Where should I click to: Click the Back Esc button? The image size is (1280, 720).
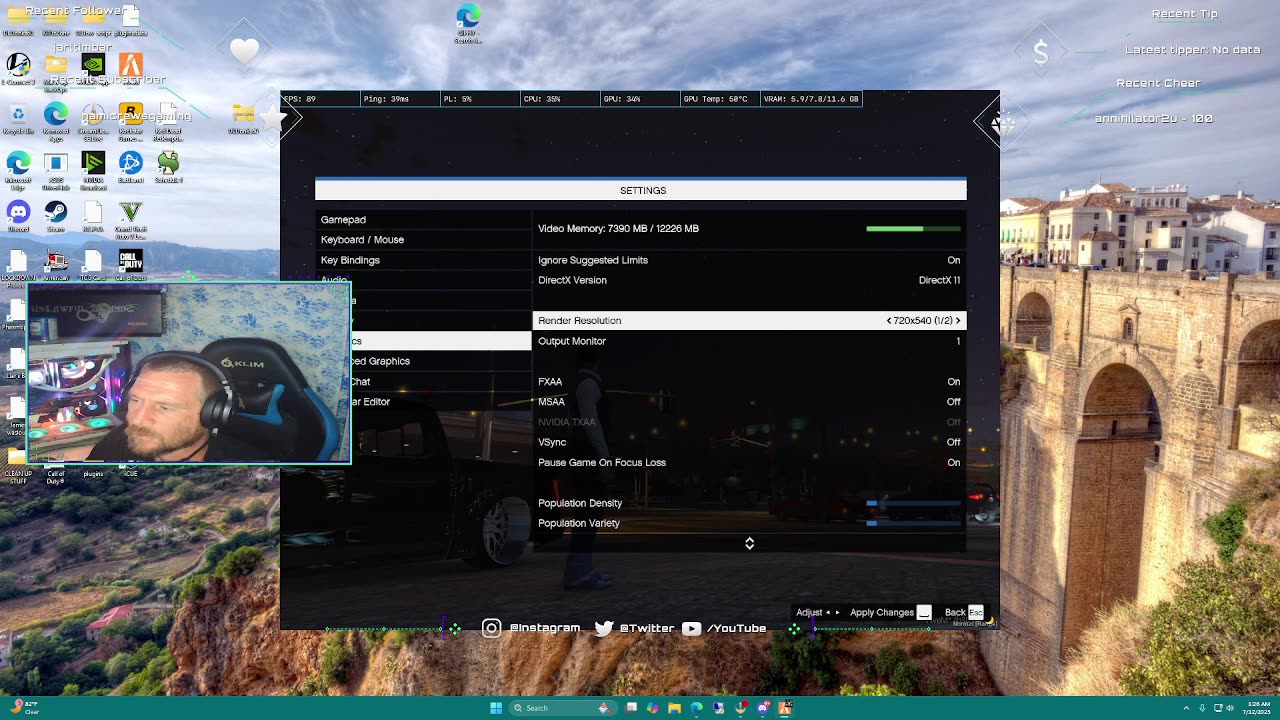[964, 612]
